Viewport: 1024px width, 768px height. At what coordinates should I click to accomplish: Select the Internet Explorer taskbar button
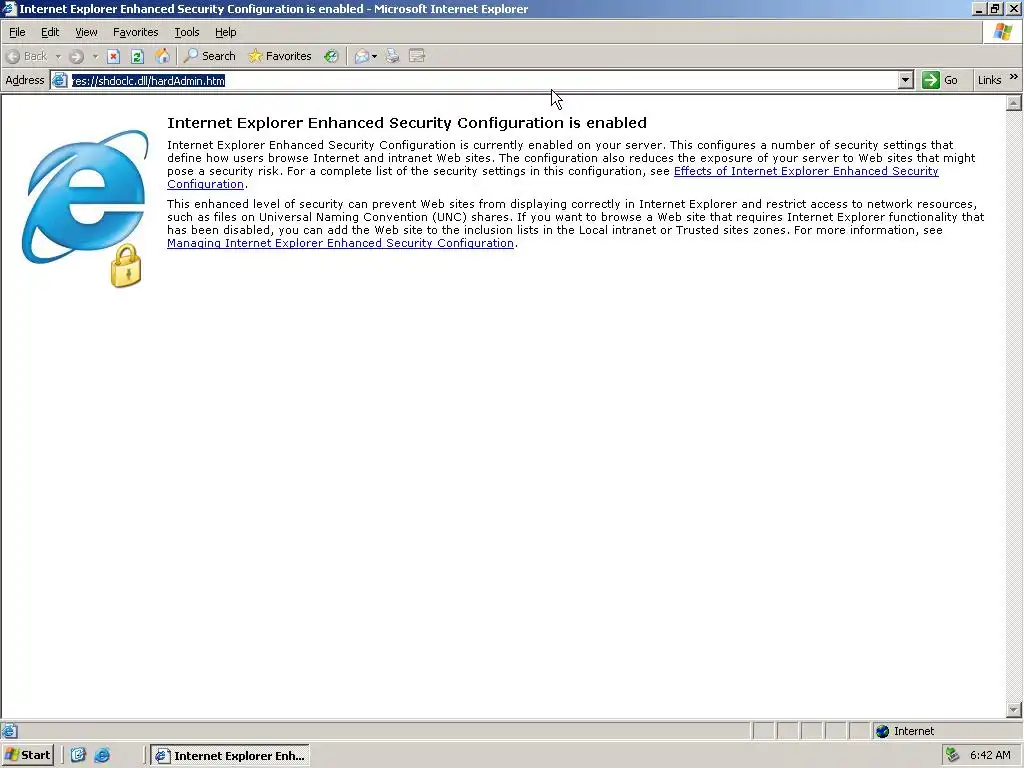230,756
